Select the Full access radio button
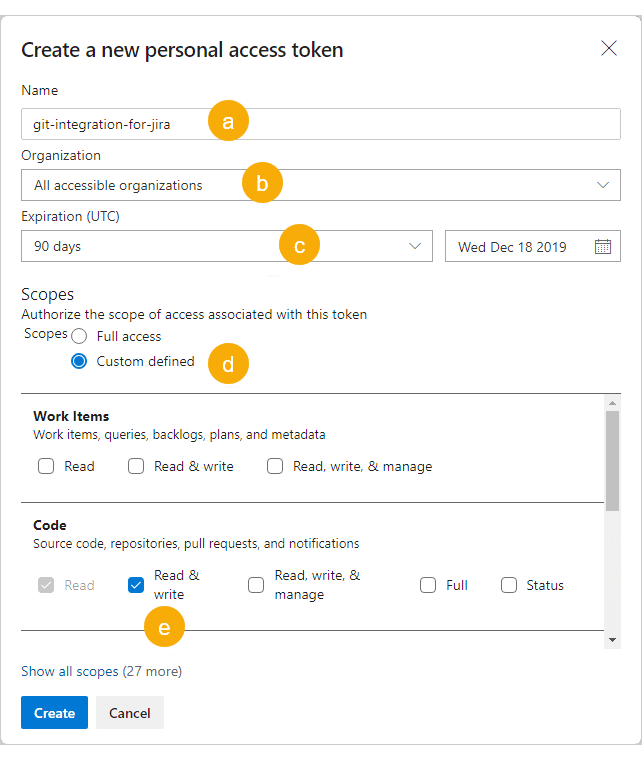 pos(79,337)
